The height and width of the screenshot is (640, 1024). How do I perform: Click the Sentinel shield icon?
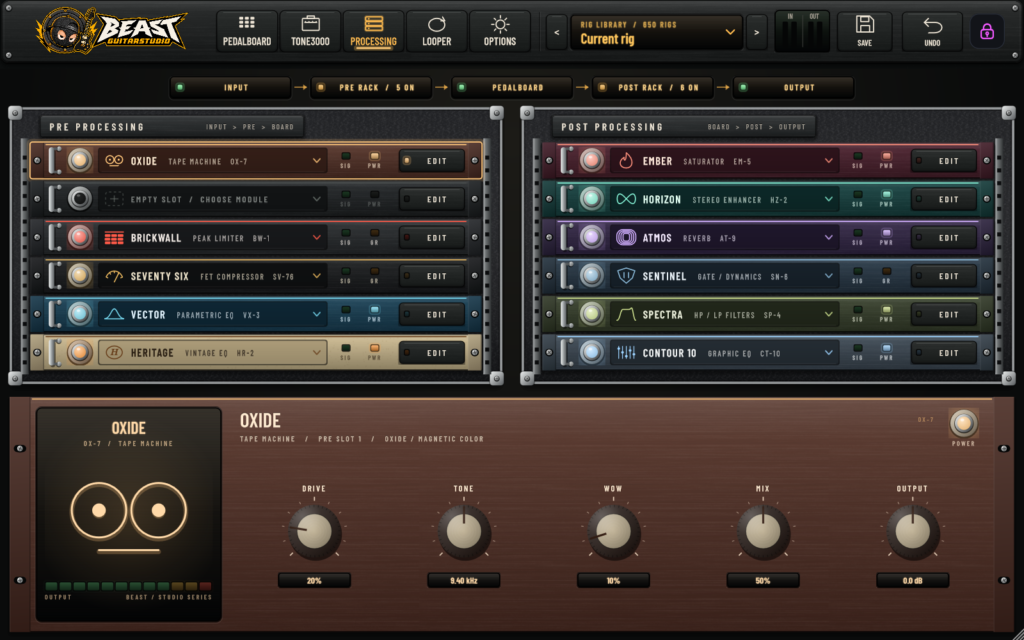(626, 276)
